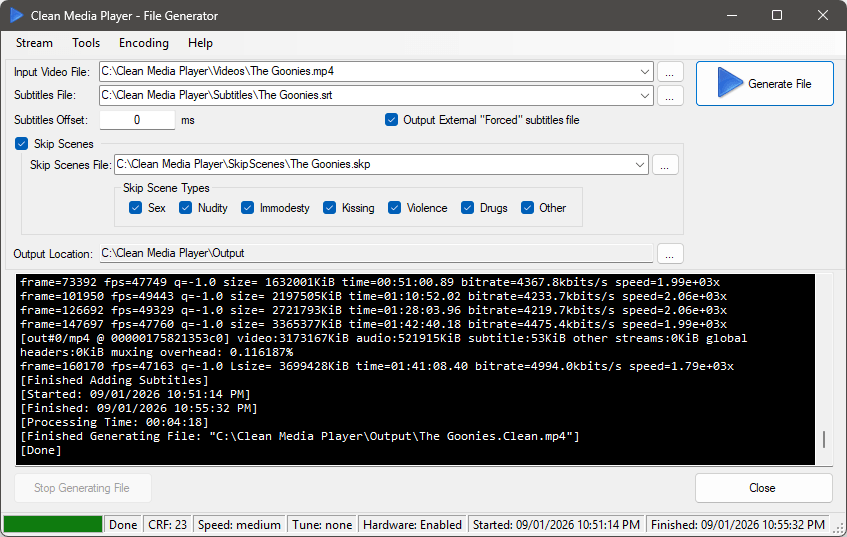The height and width of the screenshot is (537, 847).
Task: Click the green progress bar in status bar
Action: [x=52, y=525]
